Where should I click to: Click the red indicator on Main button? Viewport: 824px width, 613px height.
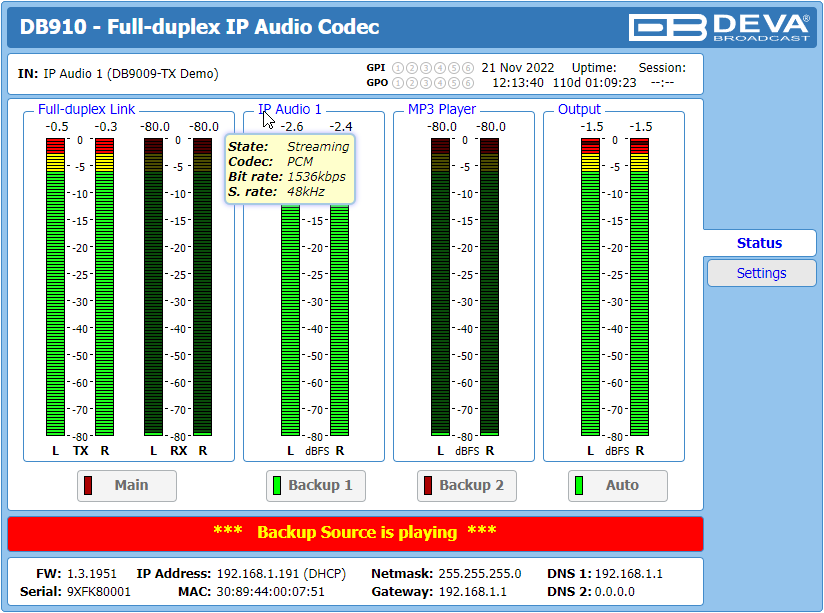(x=88, y=485)
